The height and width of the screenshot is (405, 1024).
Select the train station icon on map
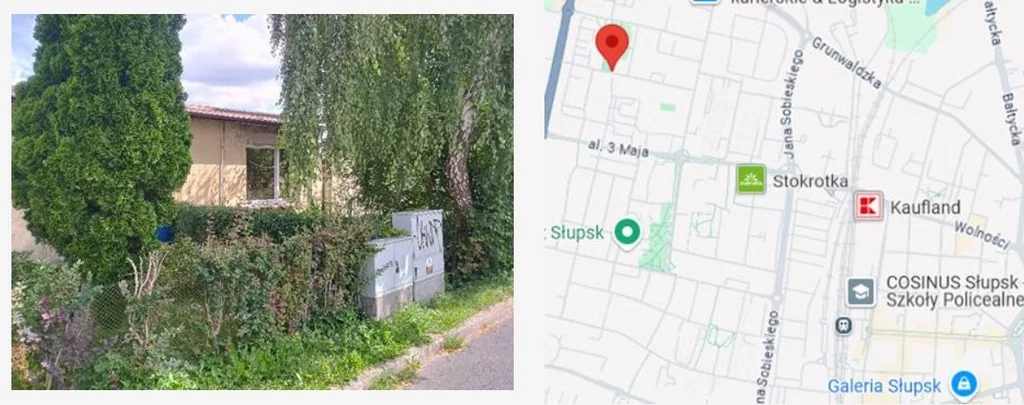point(843,325)
